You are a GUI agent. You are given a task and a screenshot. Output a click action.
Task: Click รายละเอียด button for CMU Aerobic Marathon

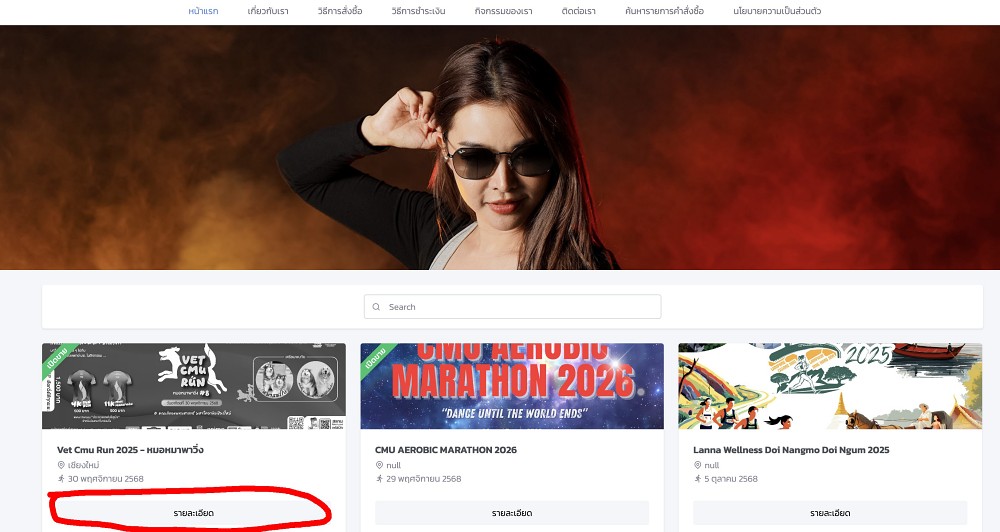click(x=511, y=513)
